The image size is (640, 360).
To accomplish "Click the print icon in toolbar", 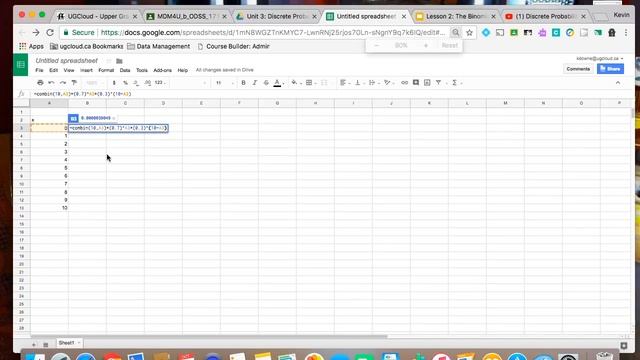I will tap(40, 82).
